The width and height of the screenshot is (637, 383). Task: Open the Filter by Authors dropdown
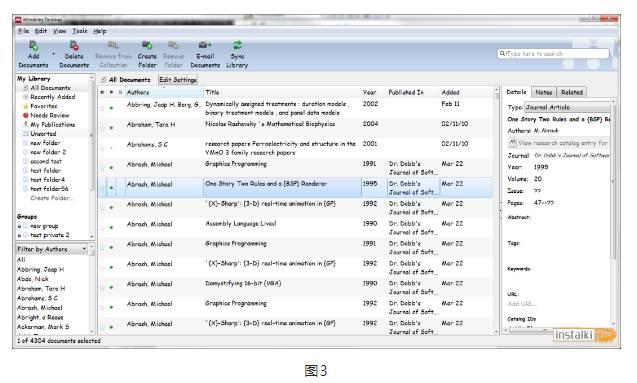tap(52, 249)
